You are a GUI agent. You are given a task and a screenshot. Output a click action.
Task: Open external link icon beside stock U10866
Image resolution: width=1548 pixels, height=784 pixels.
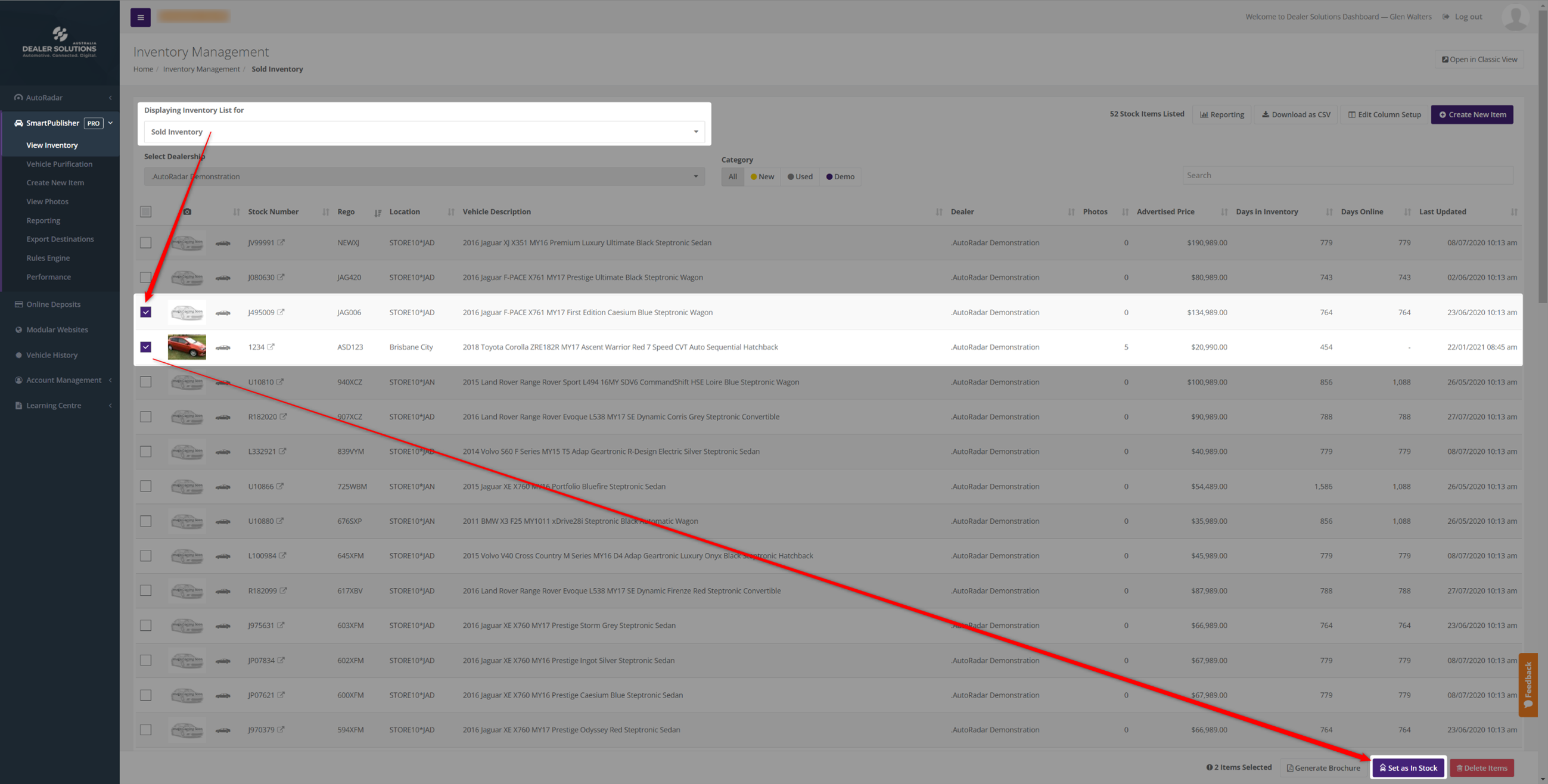click(x=280, y=486)
